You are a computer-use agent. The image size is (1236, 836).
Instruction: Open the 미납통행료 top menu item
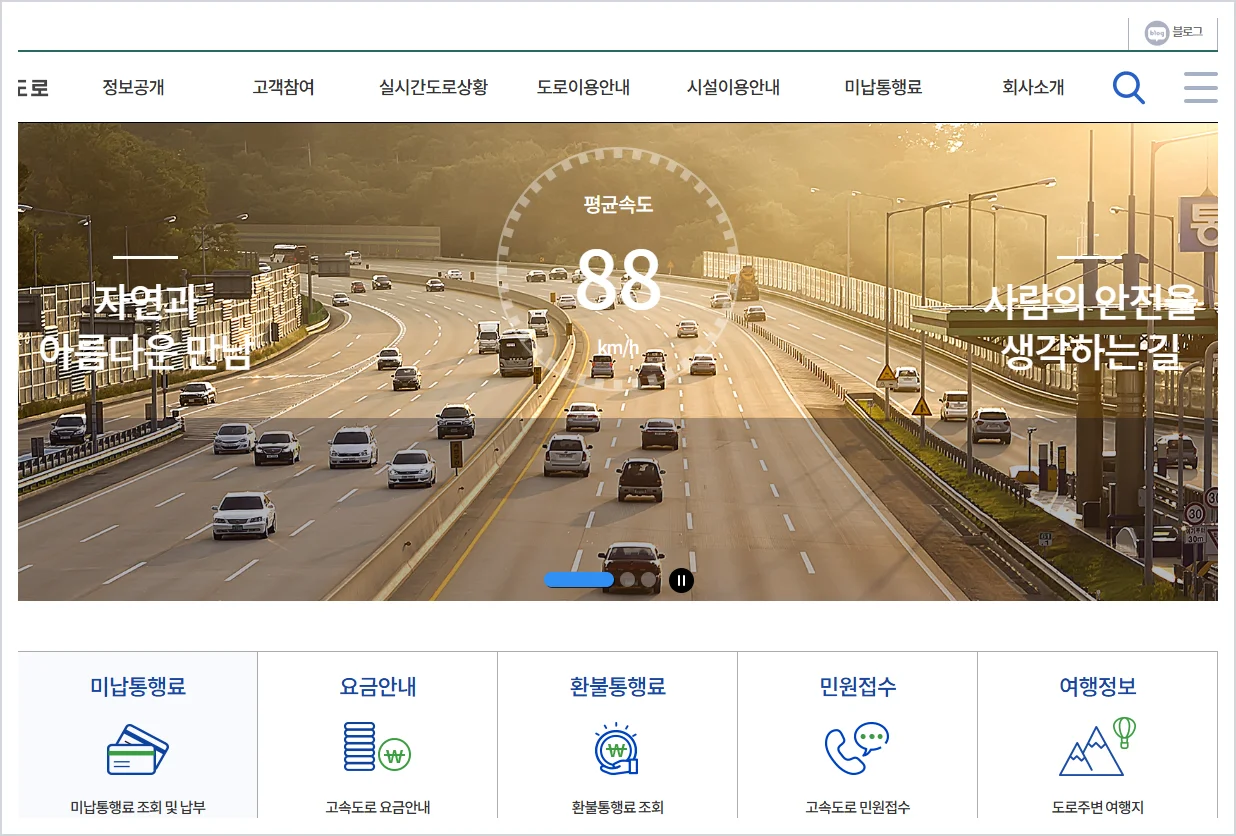pyautogui.click(x=883, y=87)
